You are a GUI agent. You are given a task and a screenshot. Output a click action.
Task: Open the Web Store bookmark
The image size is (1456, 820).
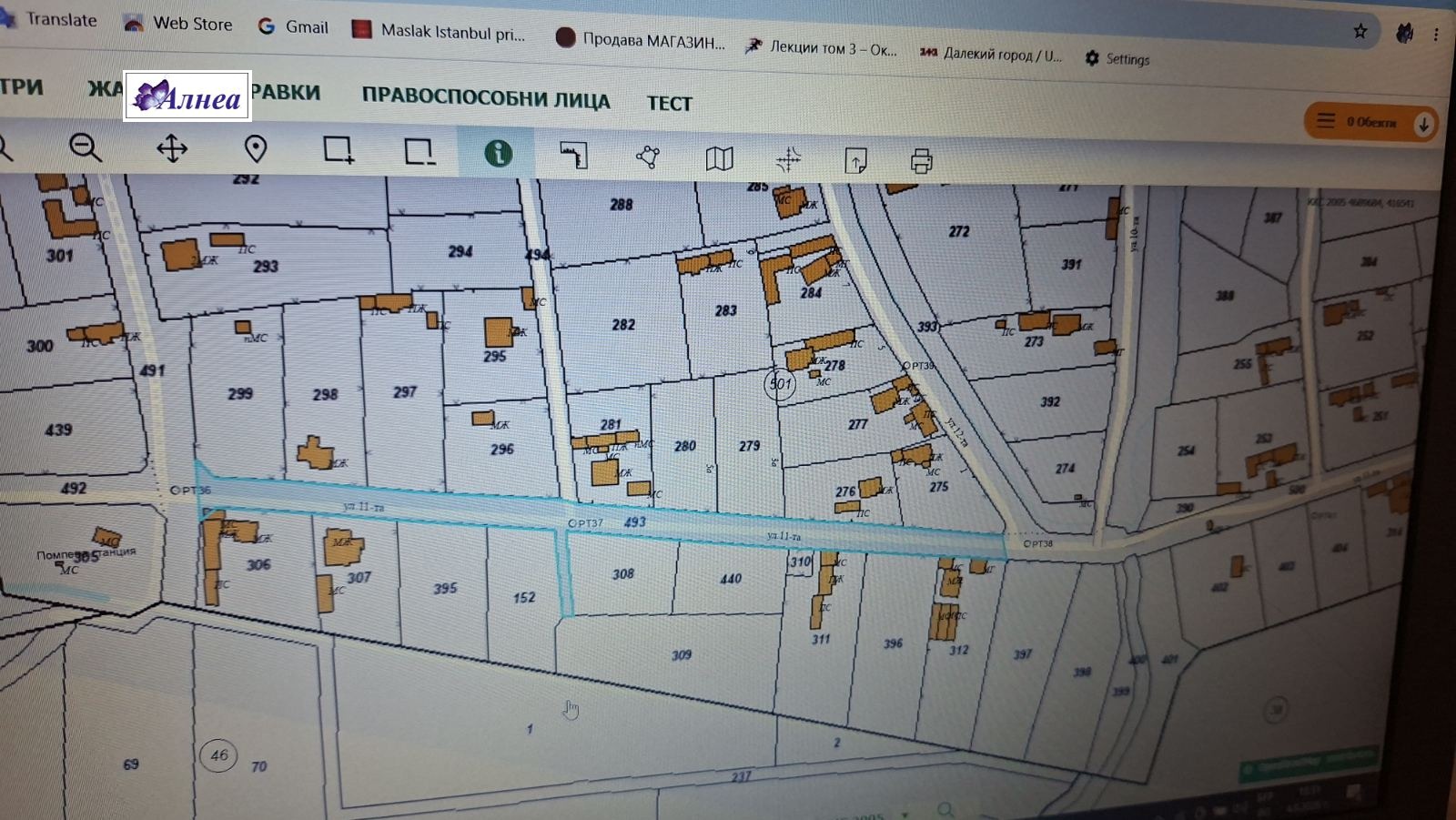tap(179, 24)
